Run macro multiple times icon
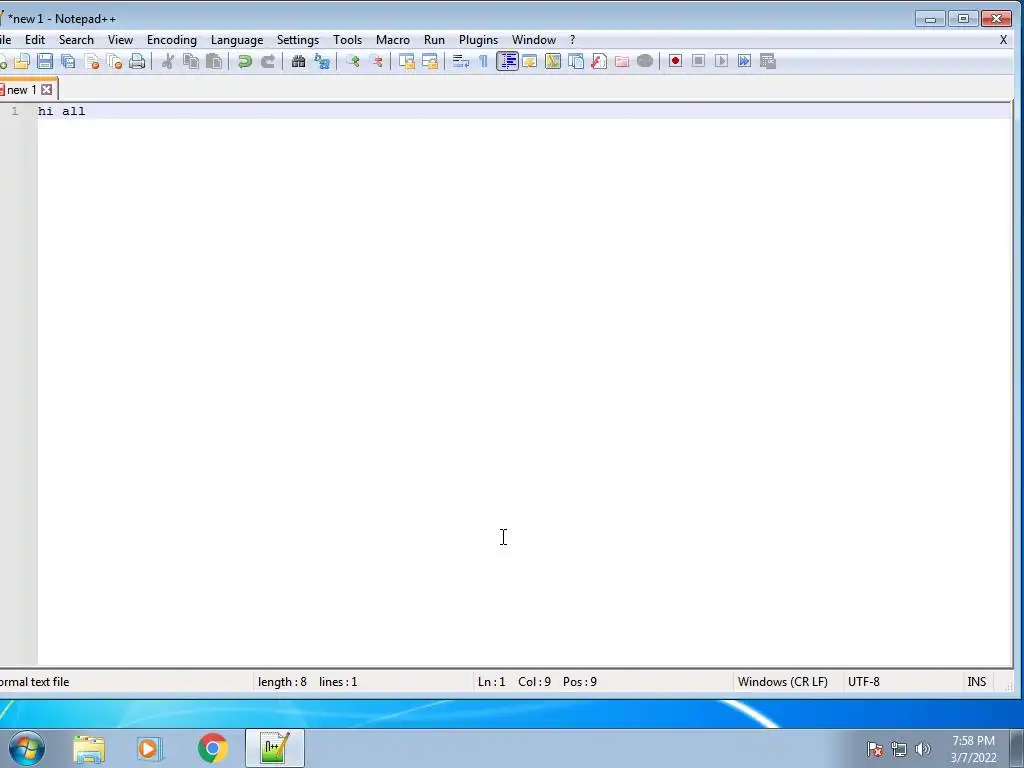This screenshot has width=1024, height=768. click(744, 61)
